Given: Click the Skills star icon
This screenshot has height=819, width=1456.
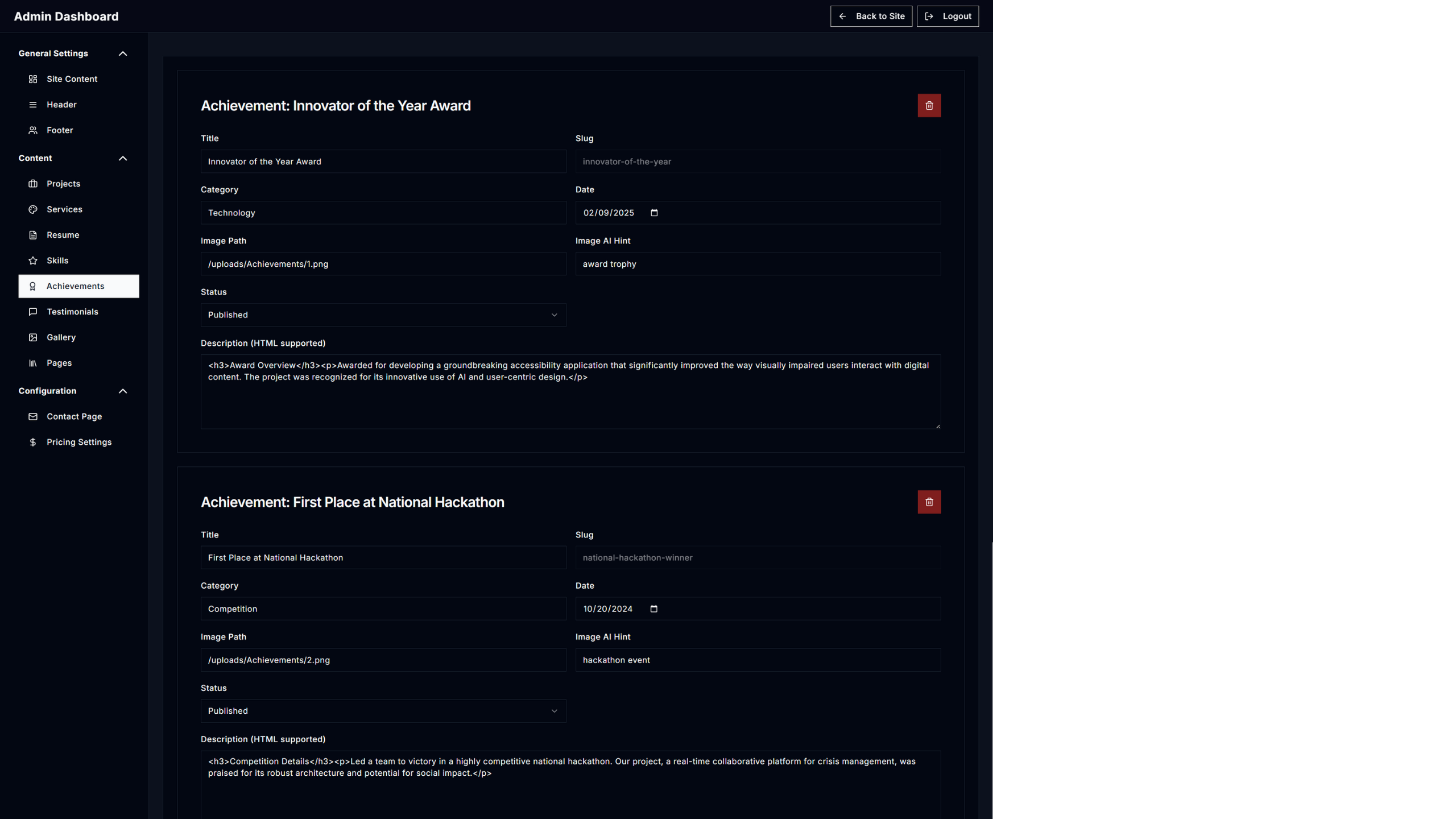Looking at the screenshot, I should pos(33,260).
